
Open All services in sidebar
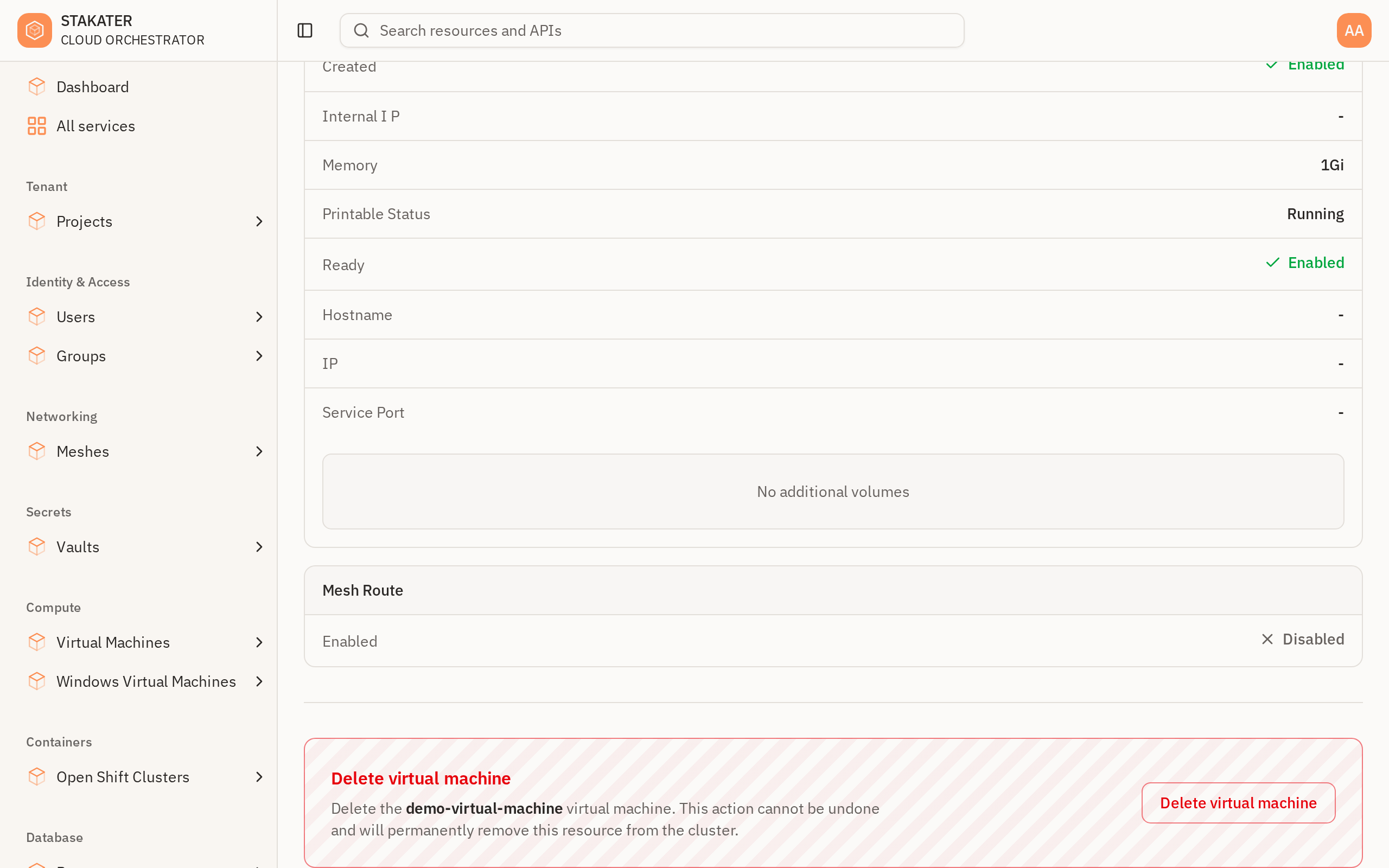click(138, 126)
